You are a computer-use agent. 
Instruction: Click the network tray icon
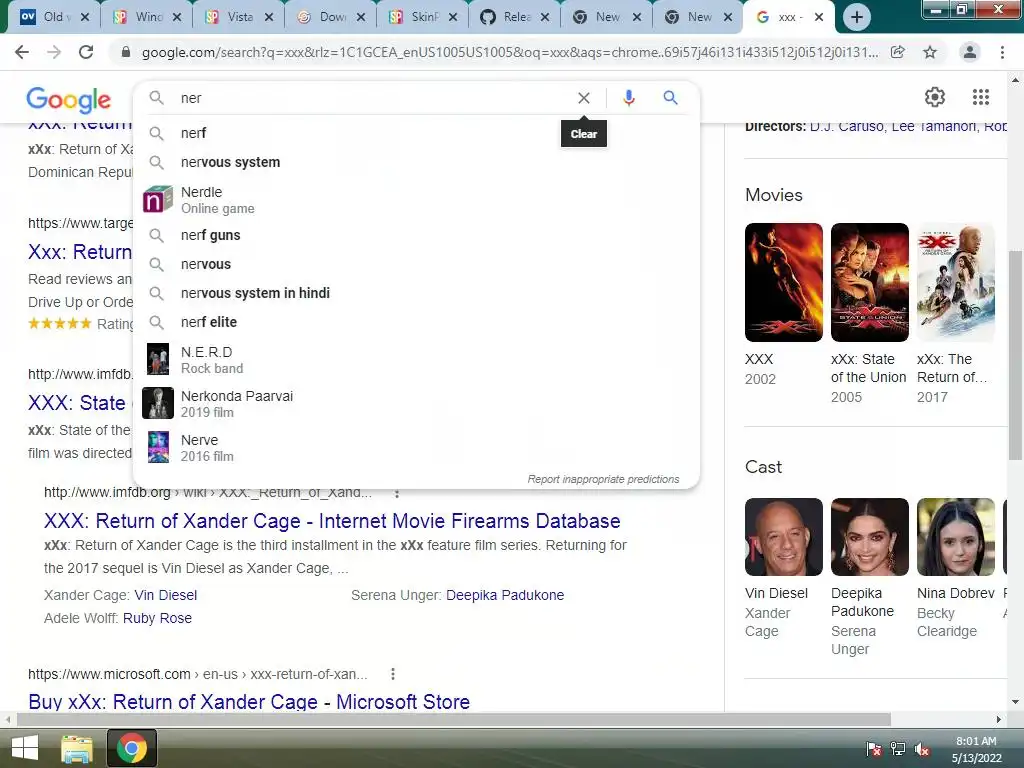898,750
